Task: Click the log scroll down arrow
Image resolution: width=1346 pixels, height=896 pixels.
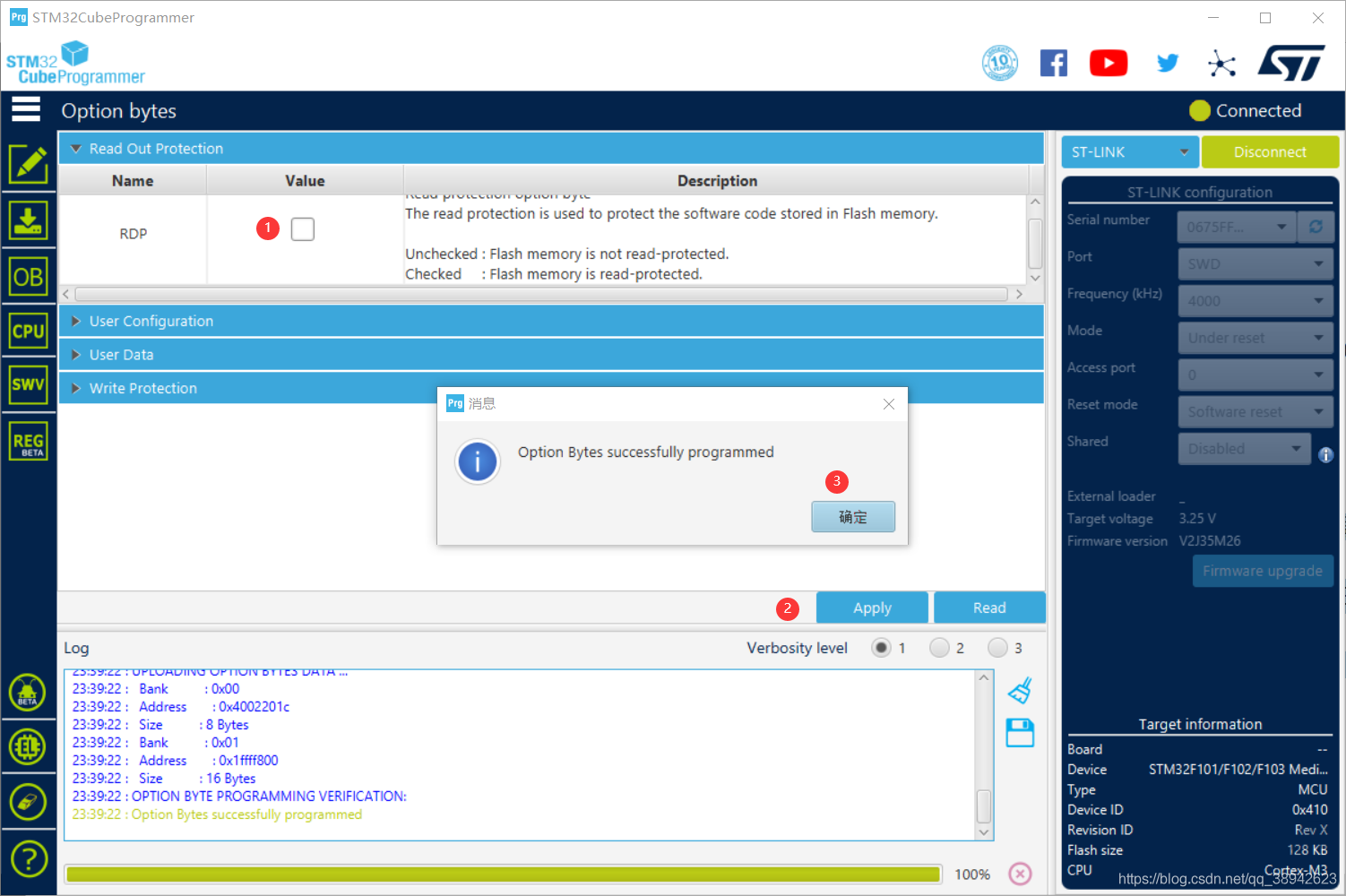Action: pos(984,832)
